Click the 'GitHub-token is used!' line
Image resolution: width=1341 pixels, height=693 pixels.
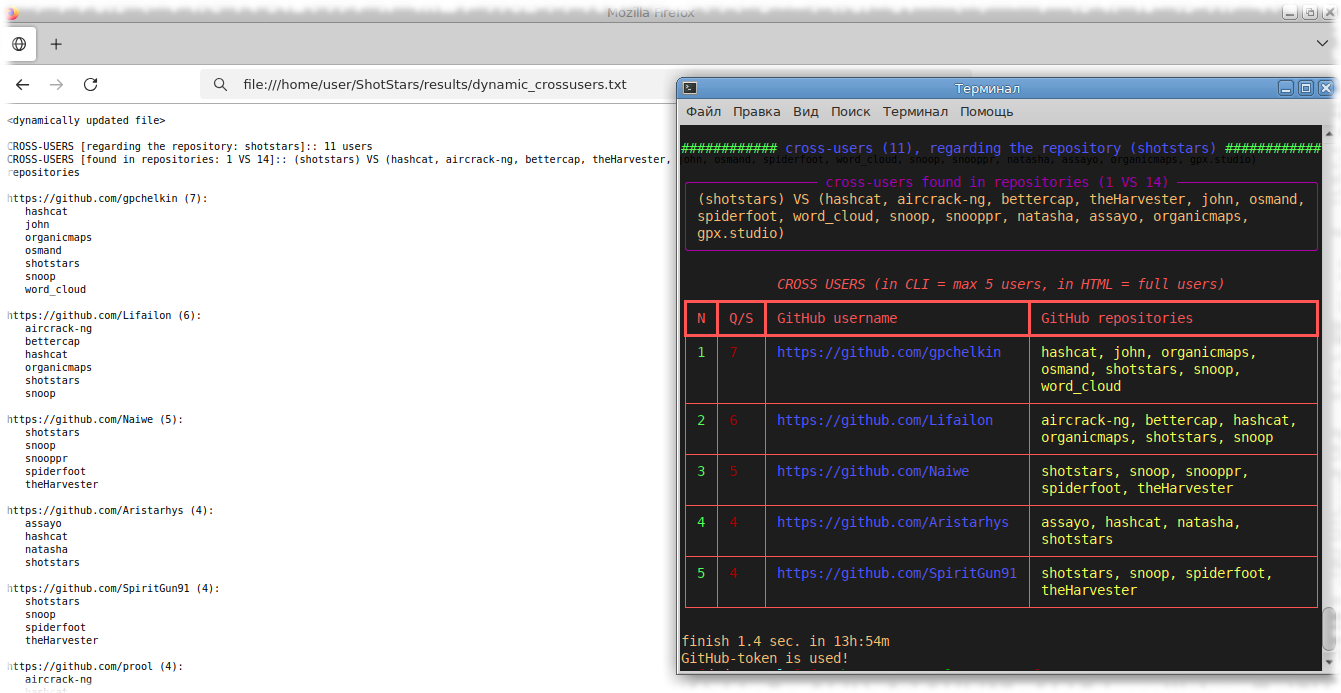[765, 659]
